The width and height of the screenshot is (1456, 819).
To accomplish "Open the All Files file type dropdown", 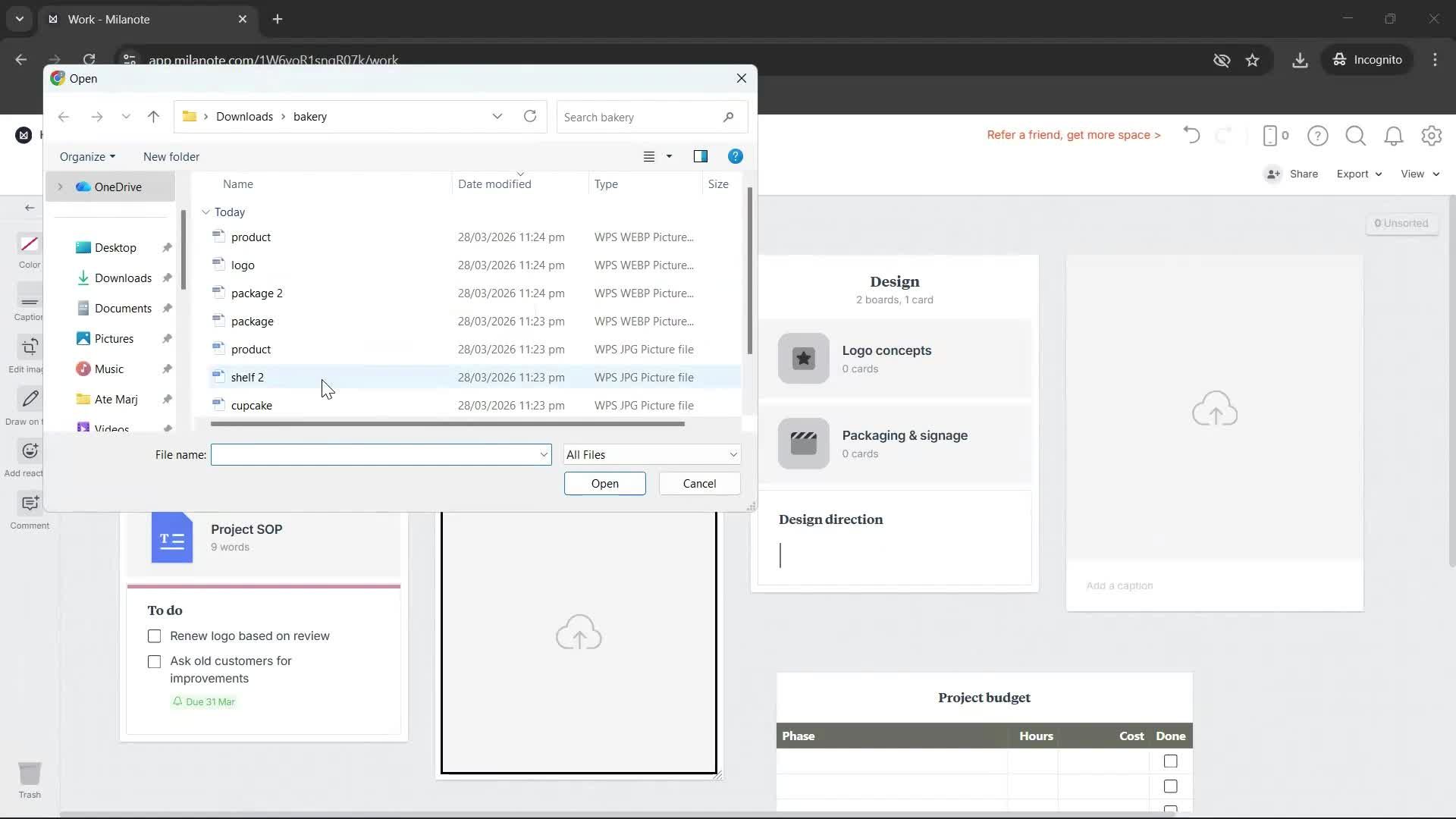I will coord(651,453).
